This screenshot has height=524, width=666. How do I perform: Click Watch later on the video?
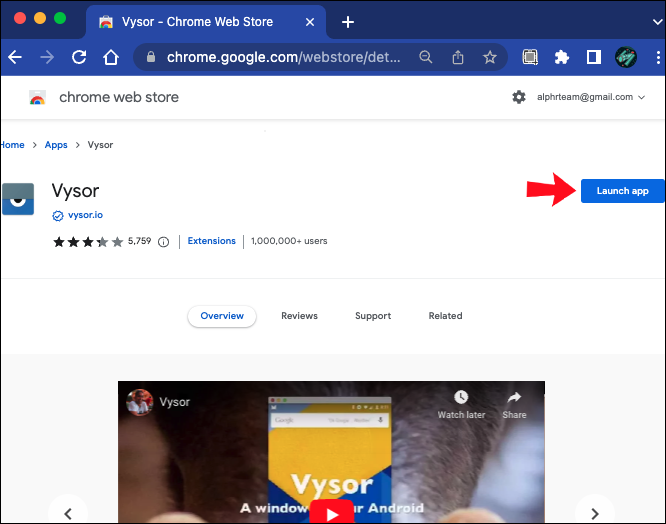(461, 405)
